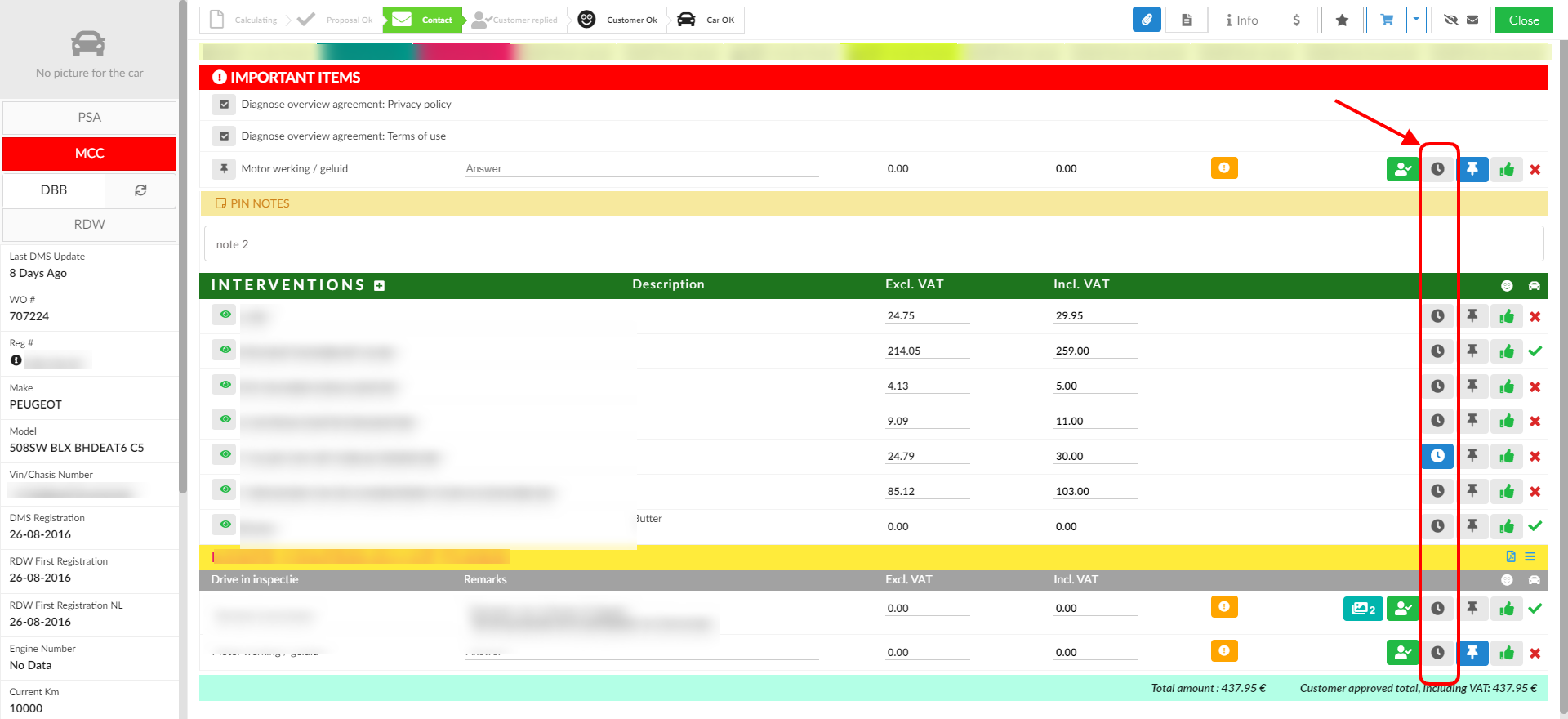This screenshot has height=719, width=1568.
Task: Open the hamburger list menu in the yellow bar
Action: 1530,556
